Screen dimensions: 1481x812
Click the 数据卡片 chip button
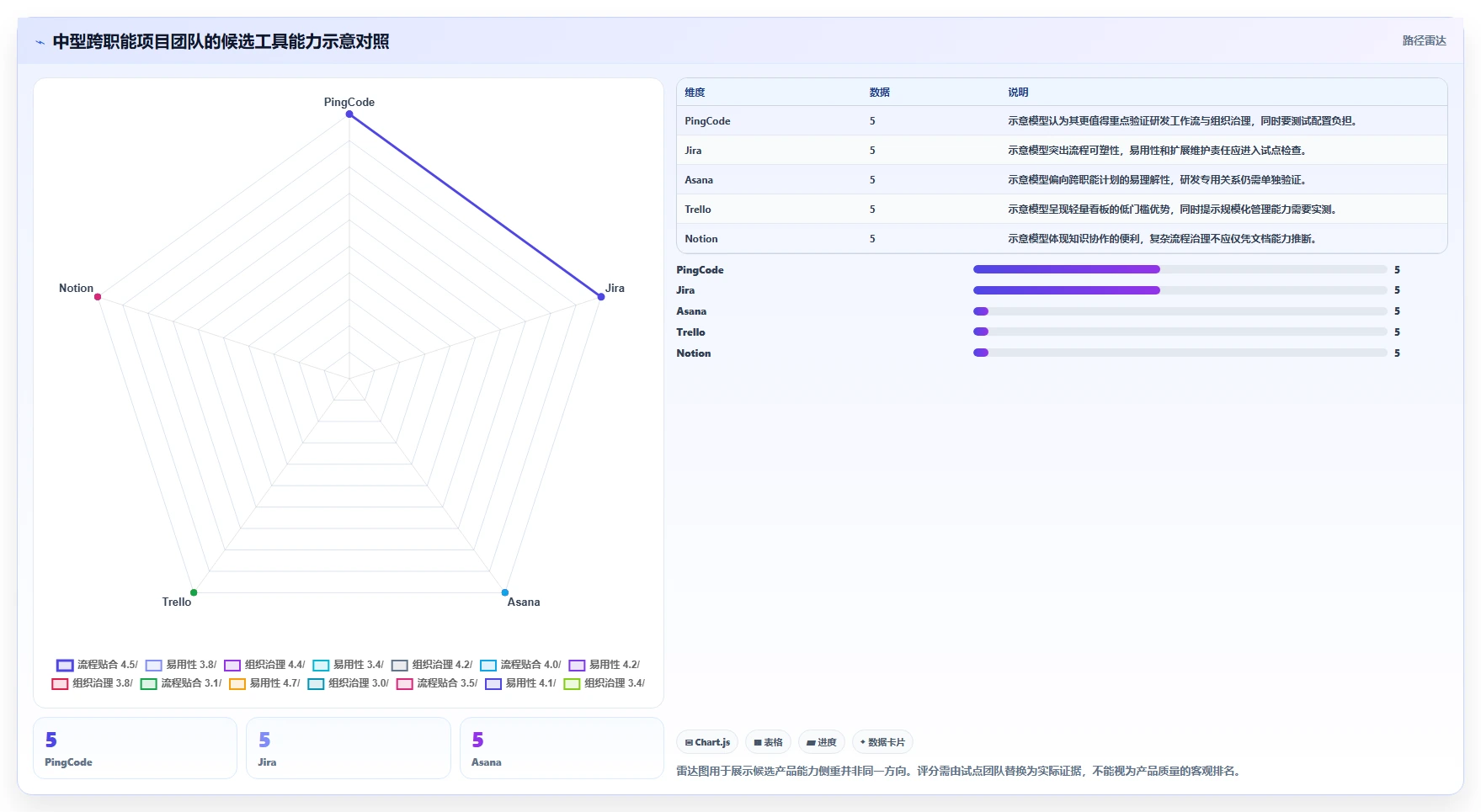882,742
